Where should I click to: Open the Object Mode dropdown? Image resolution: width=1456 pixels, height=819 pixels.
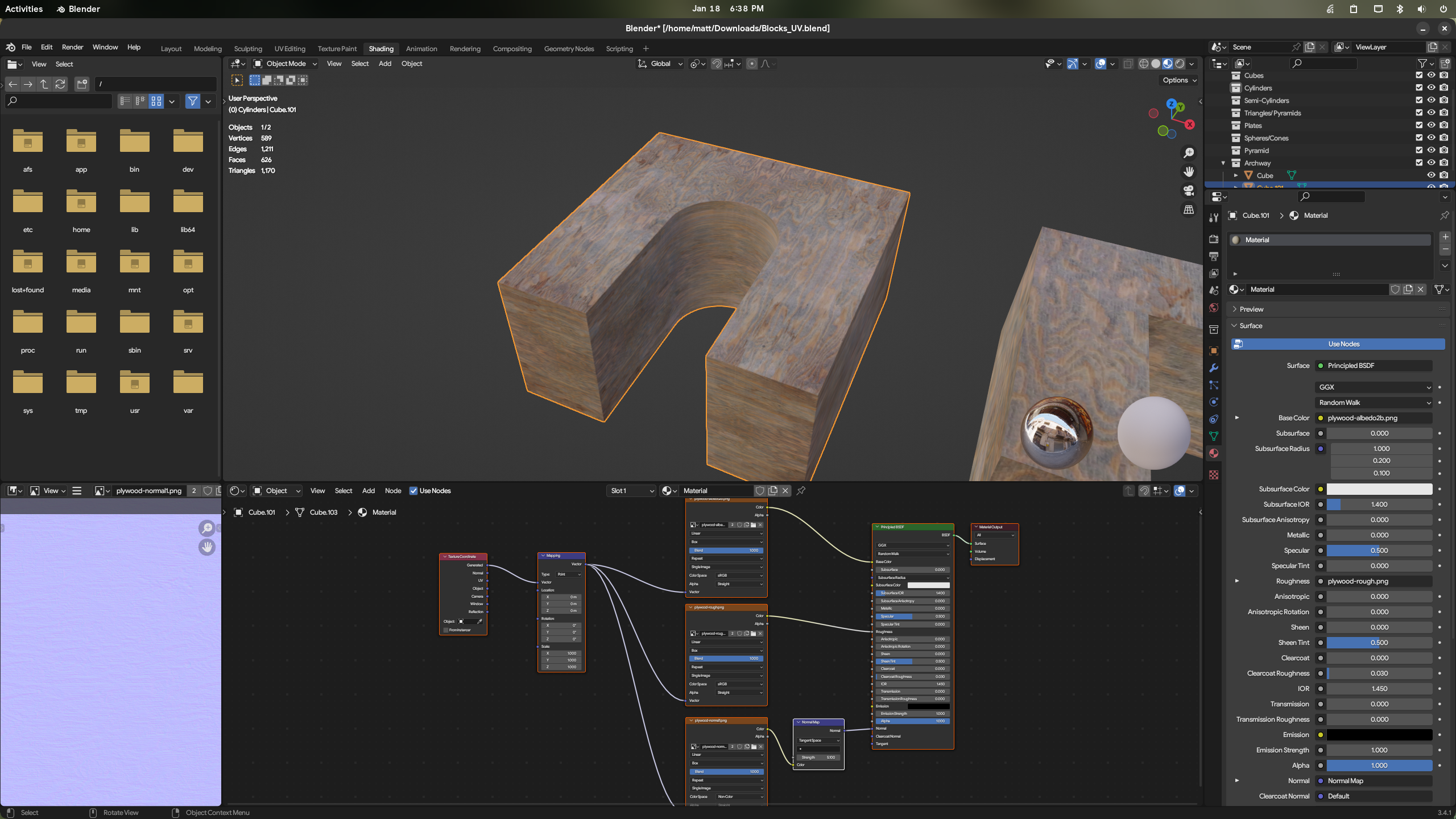(285, 64)
